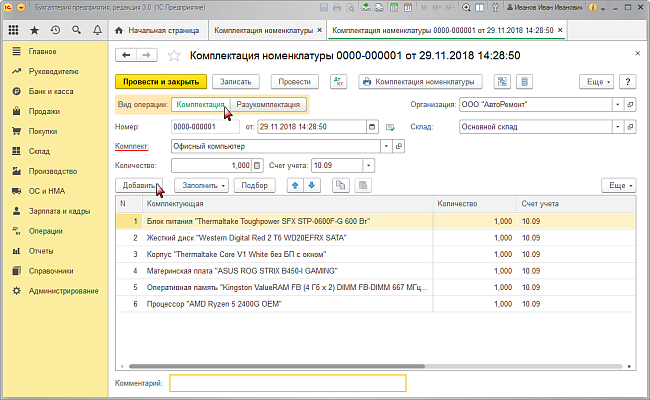Select the Комплектация operation type
650x400 pixels.
point(199,105)
